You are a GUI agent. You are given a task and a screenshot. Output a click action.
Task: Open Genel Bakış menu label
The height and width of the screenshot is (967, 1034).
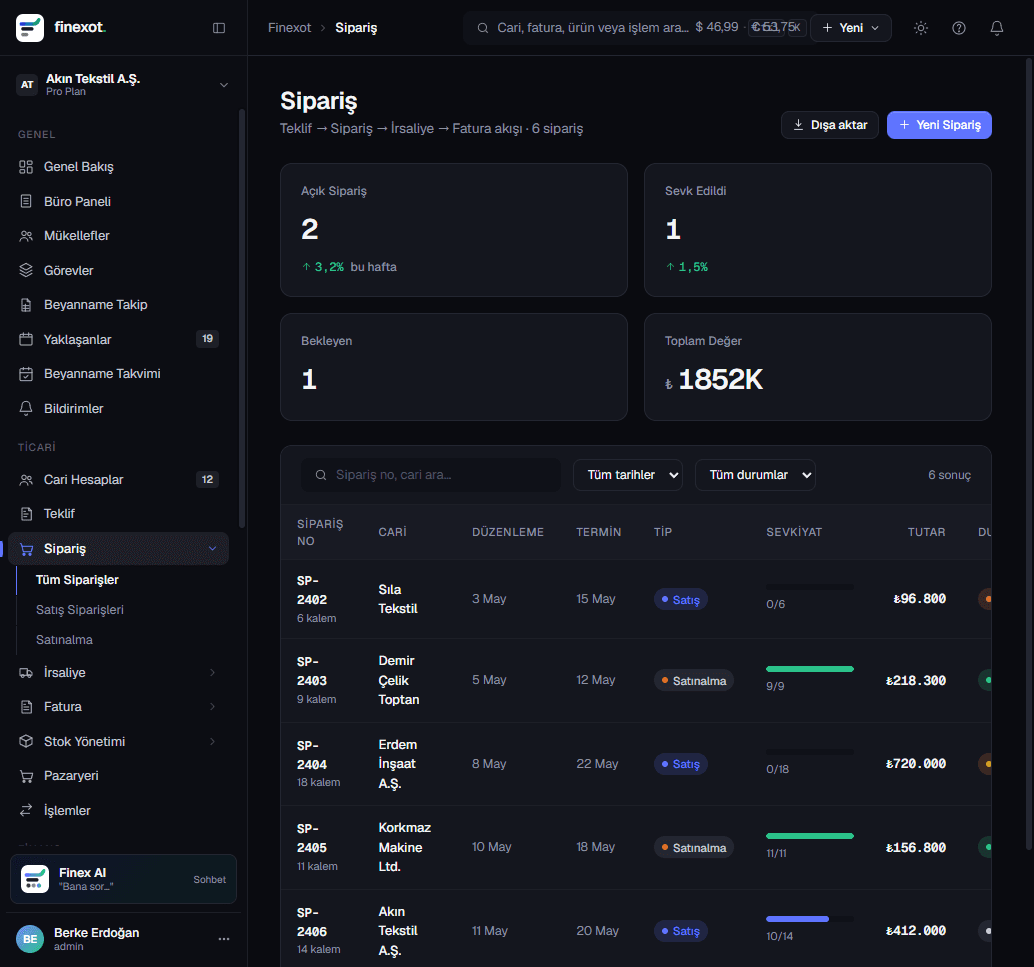[x=78, y=167]
